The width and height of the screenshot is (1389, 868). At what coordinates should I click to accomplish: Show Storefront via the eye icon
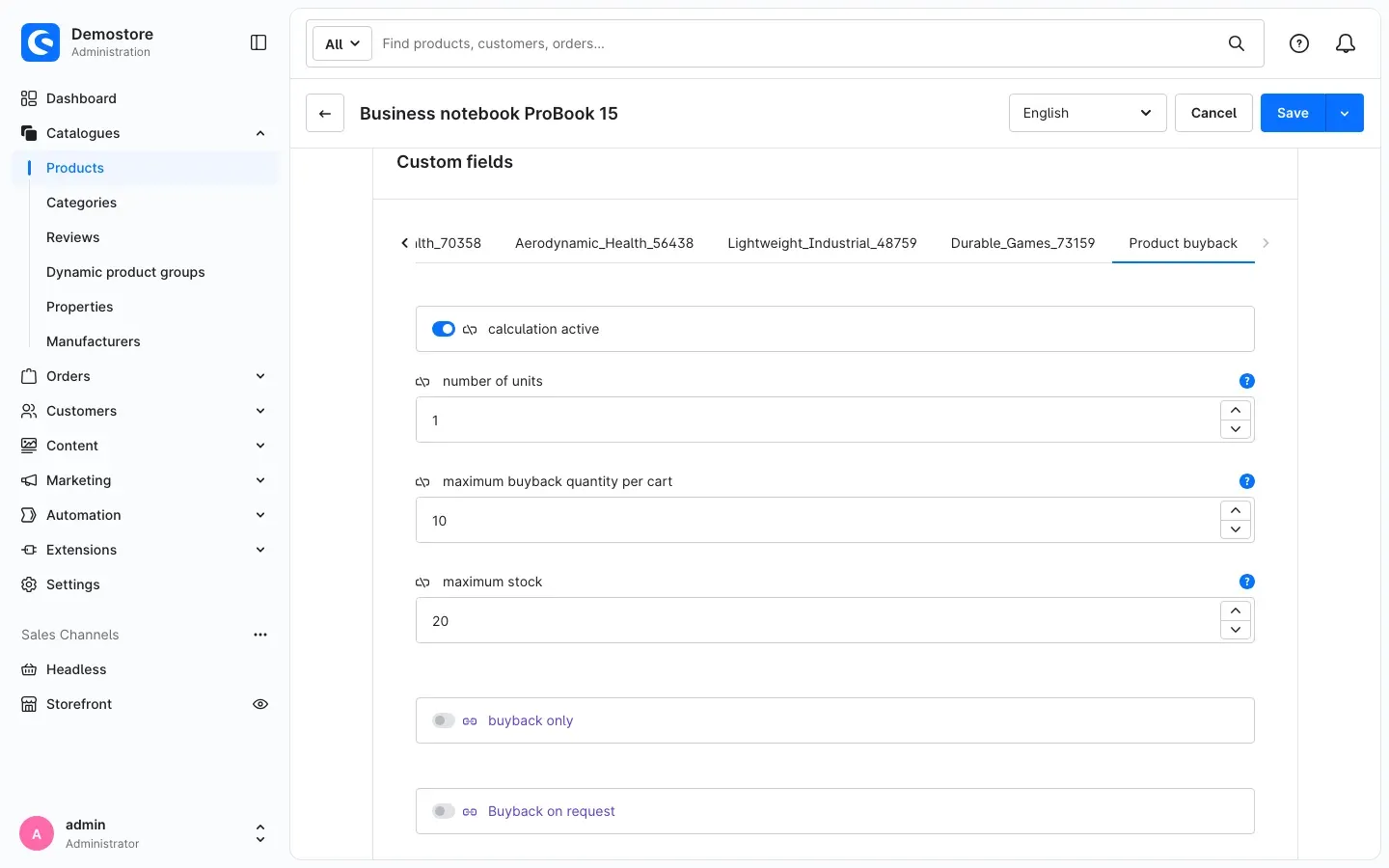pos(260,704)
